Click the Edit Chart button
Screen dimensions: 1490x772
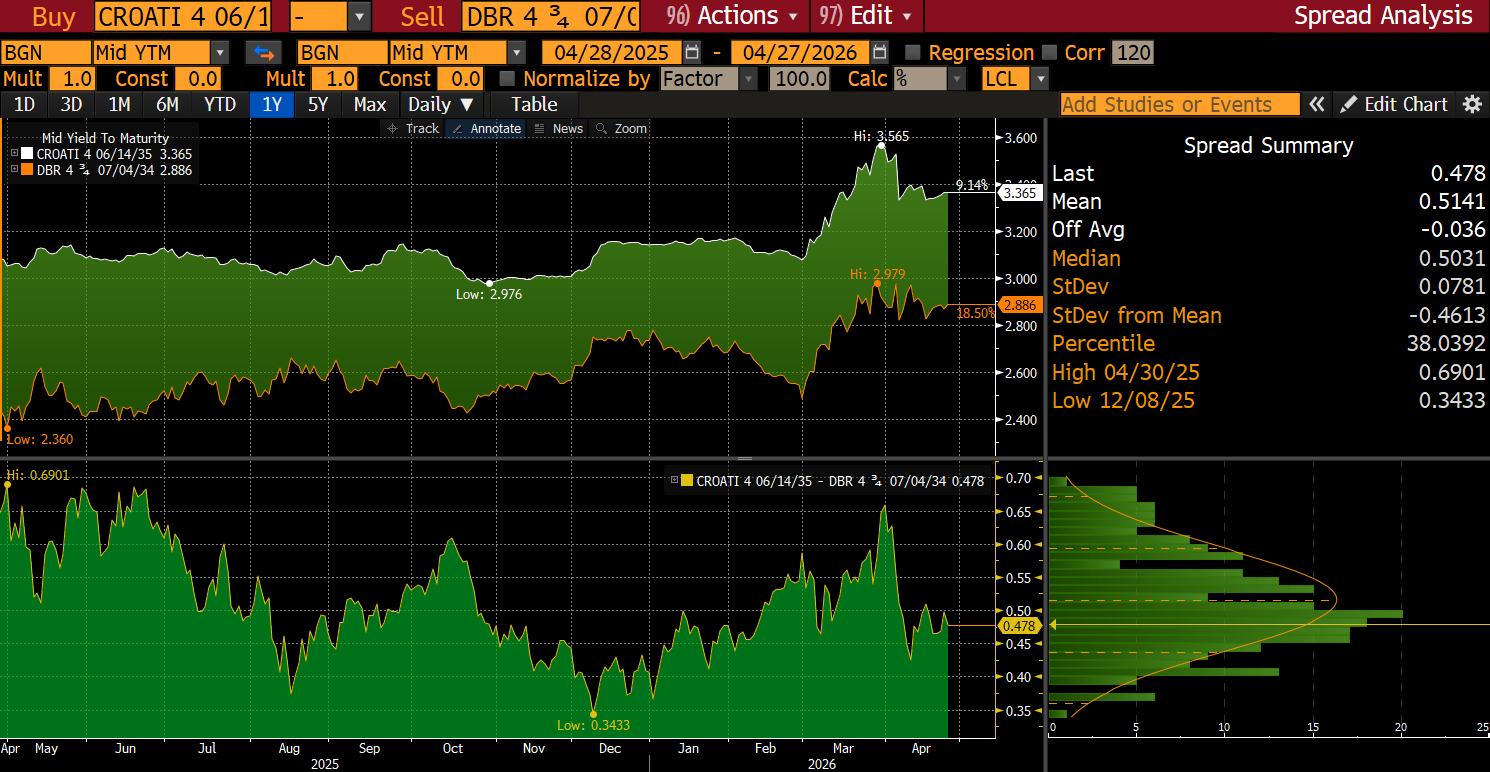(1394, 104)
